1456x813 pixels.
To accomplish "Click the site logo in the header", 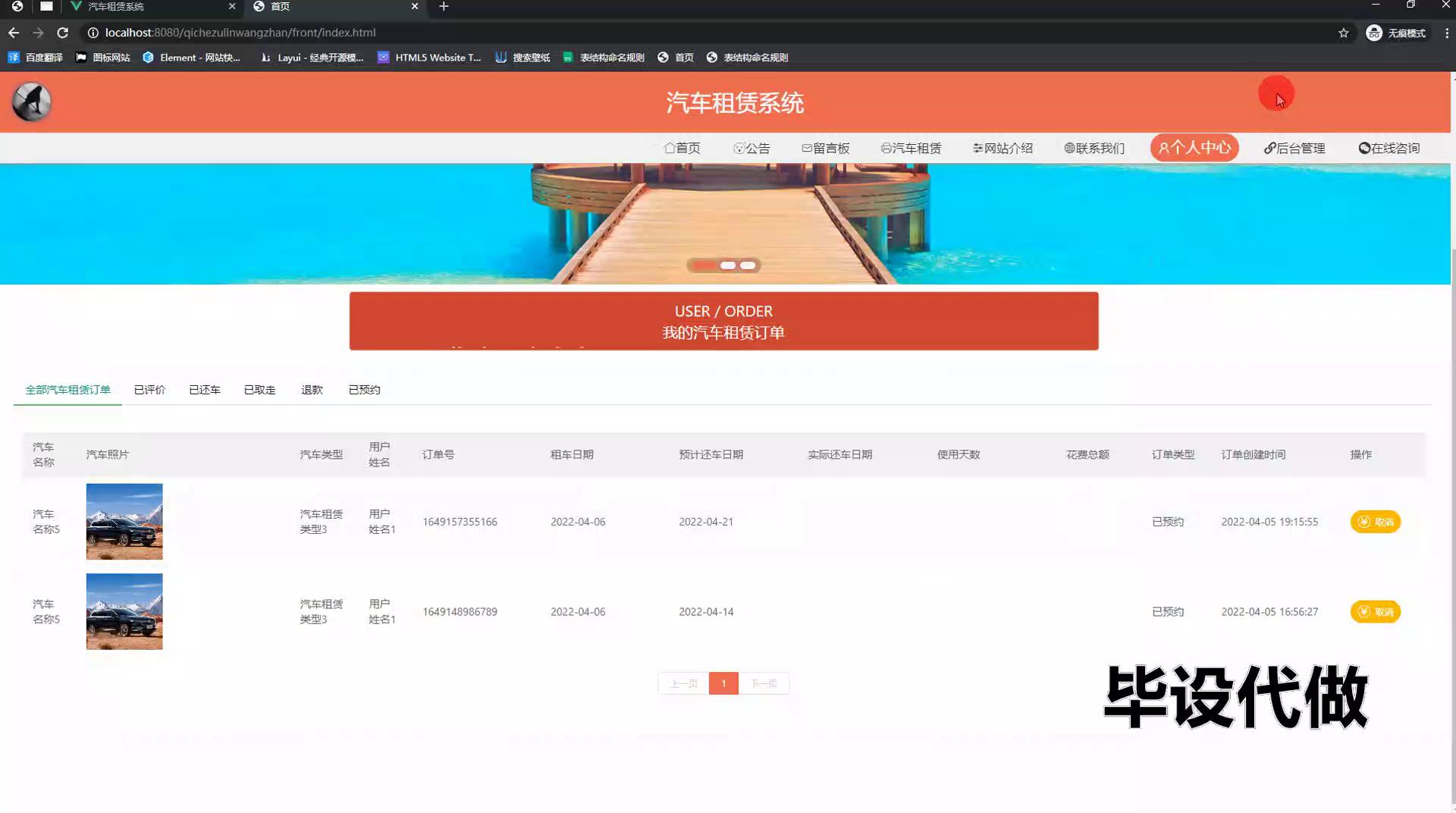I will tap(30, 101).
